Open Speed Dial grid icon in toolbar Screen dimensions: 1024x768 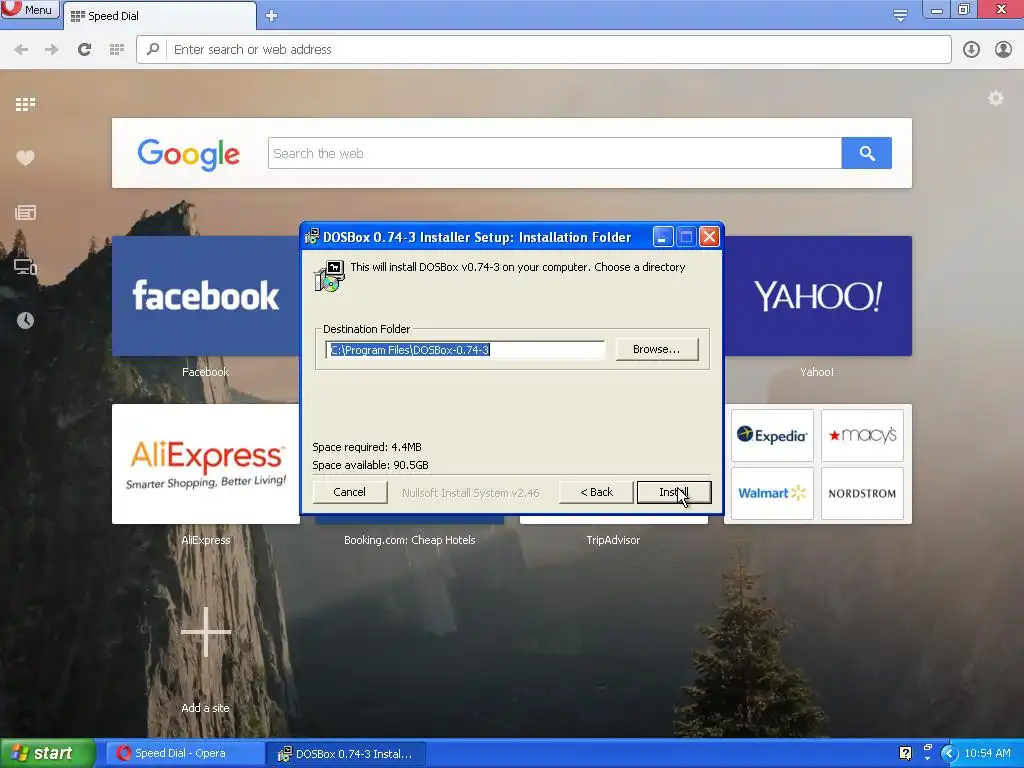pyautogui.click(x=117, y=50)
